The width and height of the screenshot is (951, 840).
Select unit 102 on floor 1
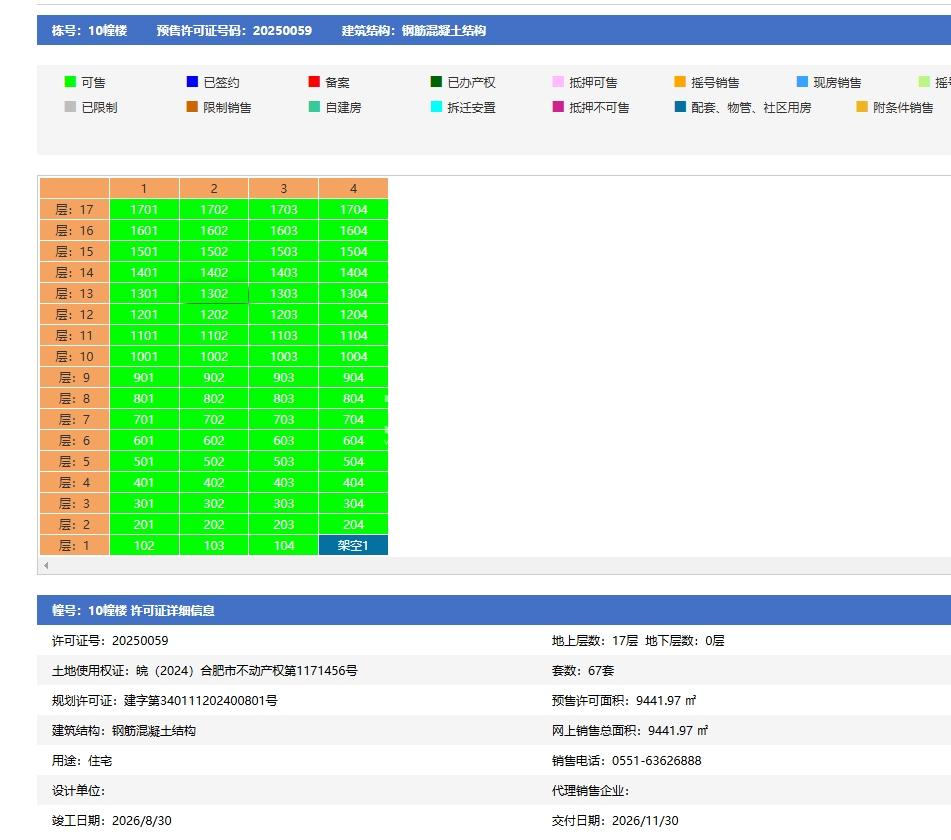[x=144, y=545]
